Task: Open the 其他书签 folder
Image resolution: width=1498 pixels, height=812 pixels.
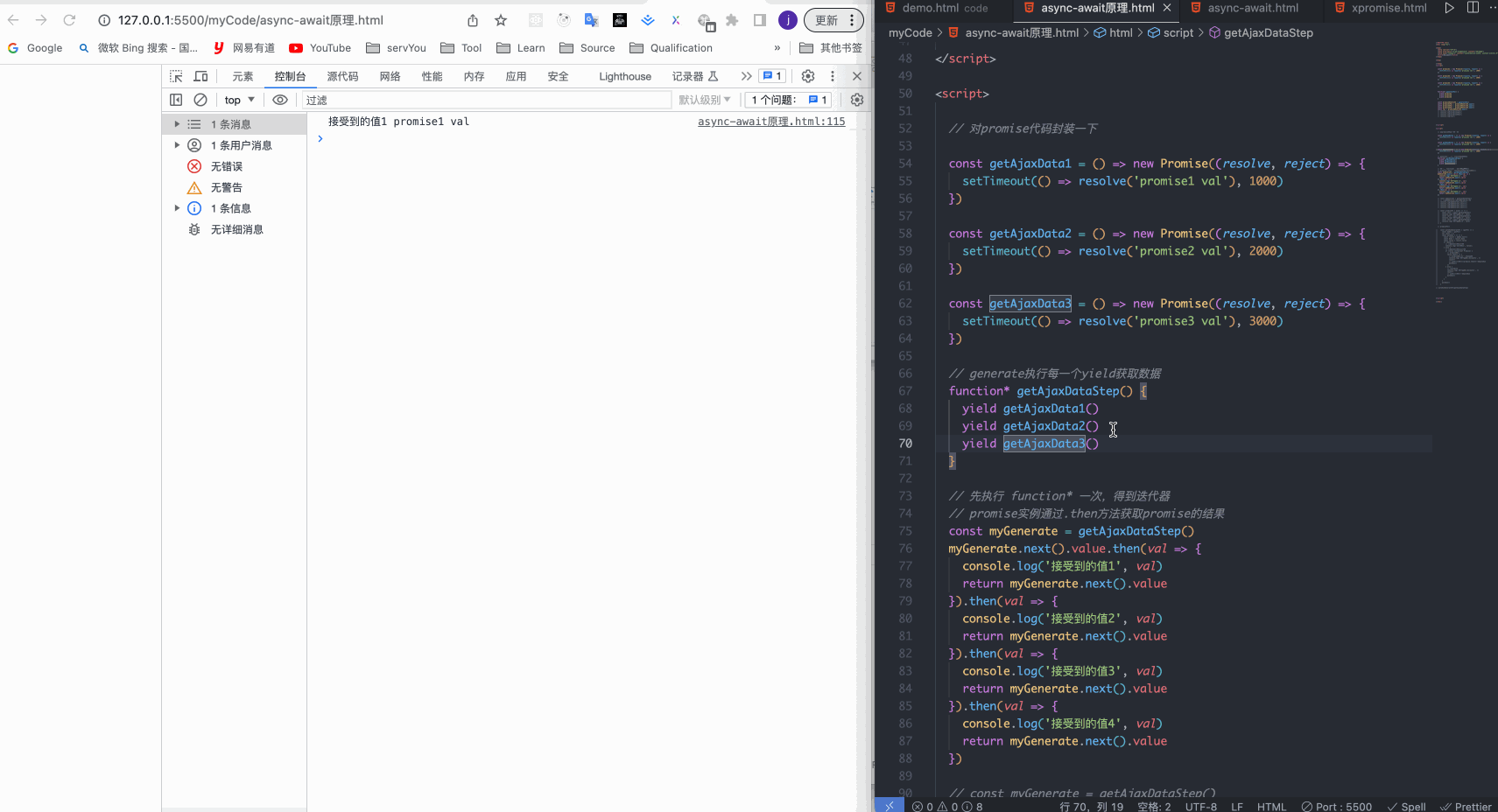Action: (831, 48)
